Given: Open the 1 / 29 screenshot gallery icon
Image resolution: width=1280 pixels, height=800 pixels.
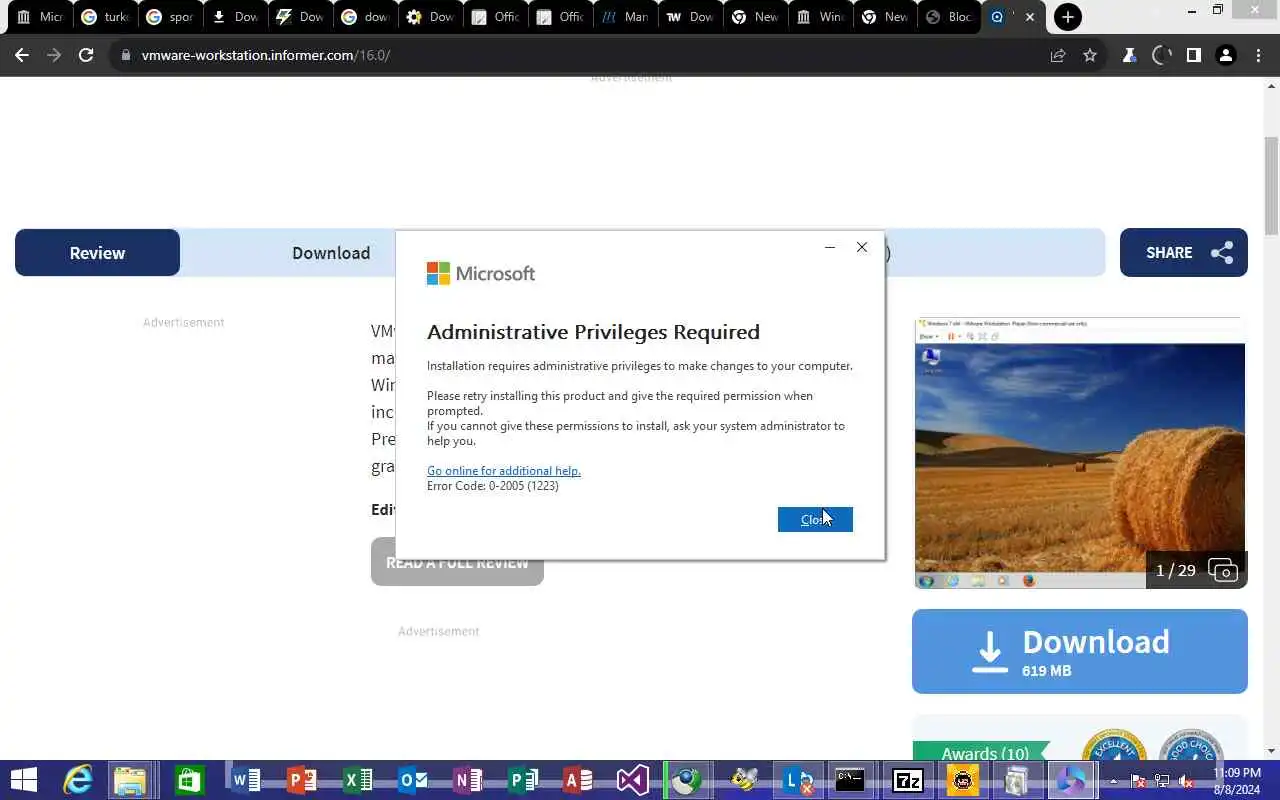Looking at the screenshot, I should coord(1223,570).
